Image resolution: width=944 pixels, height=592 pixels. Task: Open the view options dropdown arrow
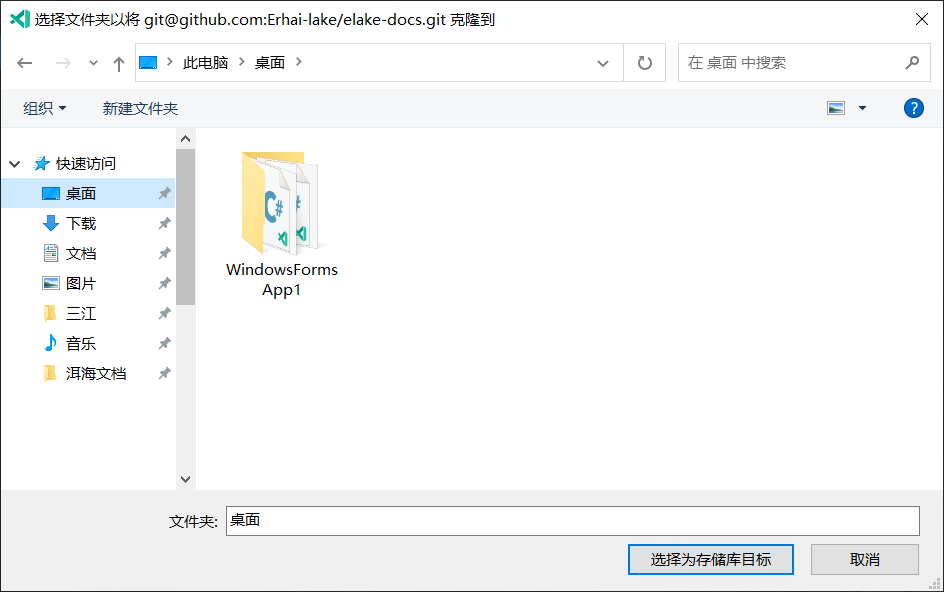pyautogui.click(x=862, y=108)
